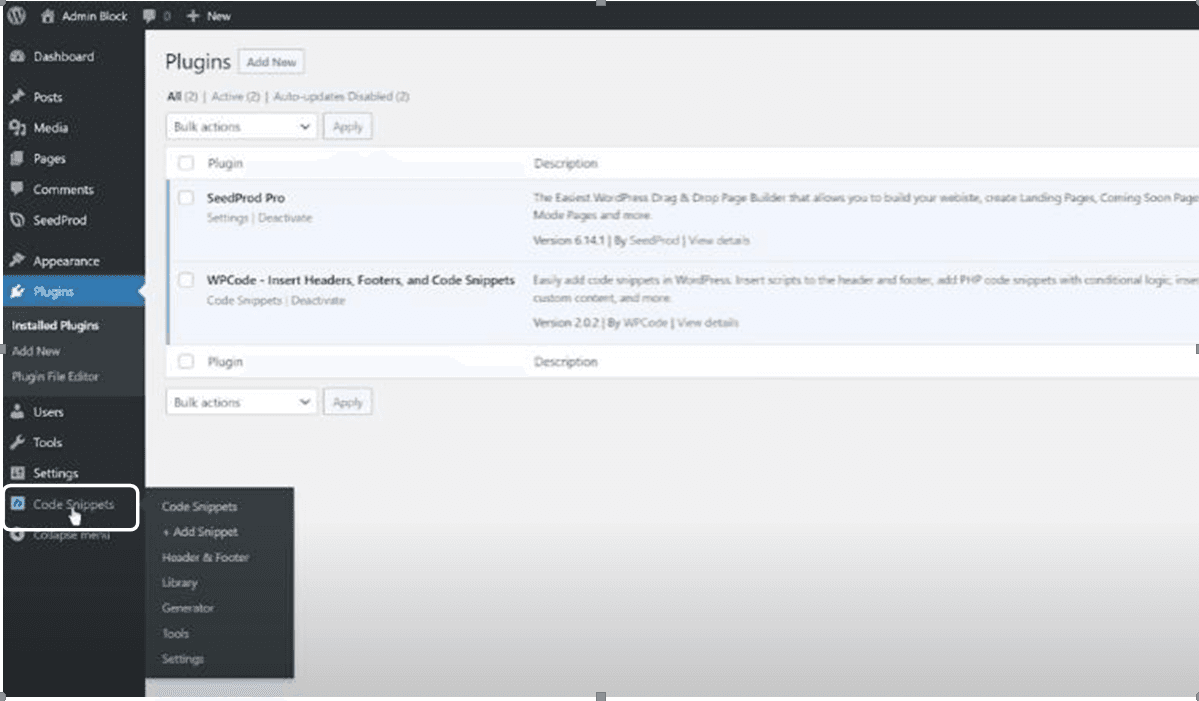1199x701 pixels.
Task: Check the WPCode plugin checkbox
Action: 186,281
